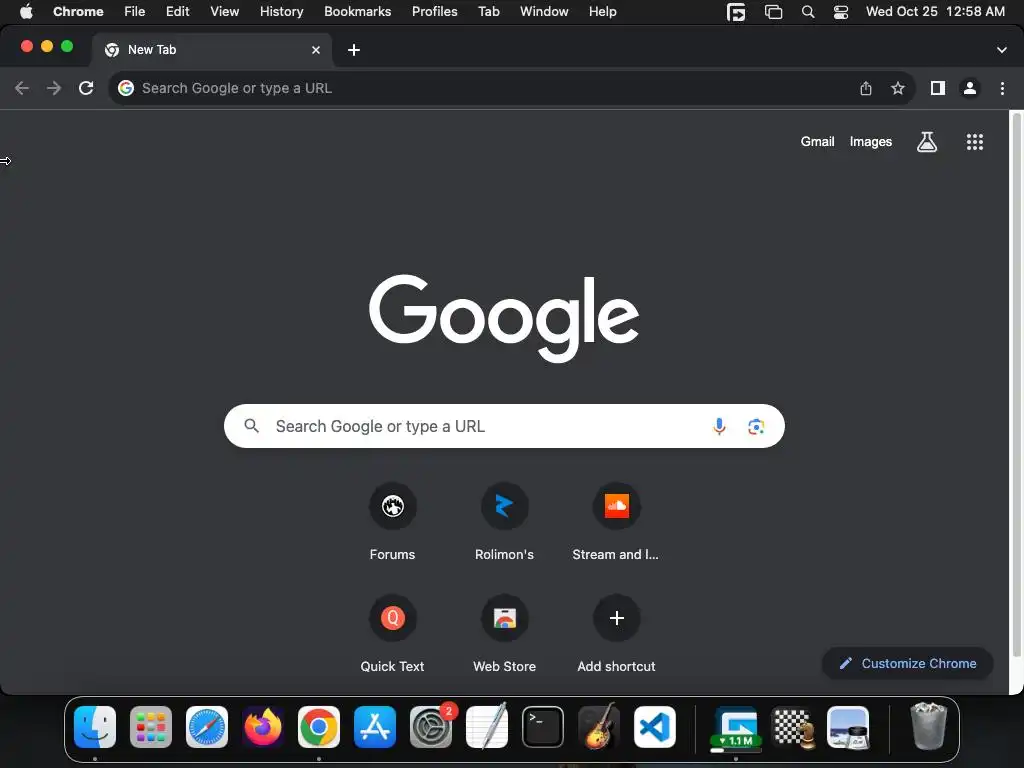
Task: Open the Profiles menu
Action: (434, 12)
